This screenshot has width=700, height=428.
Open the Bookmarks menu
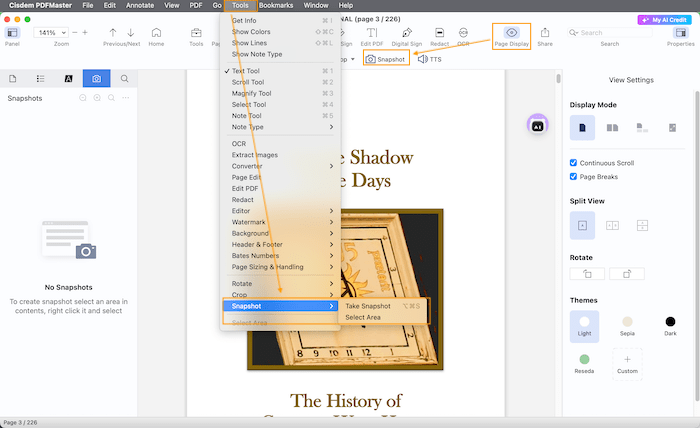(x=276, y=5)
